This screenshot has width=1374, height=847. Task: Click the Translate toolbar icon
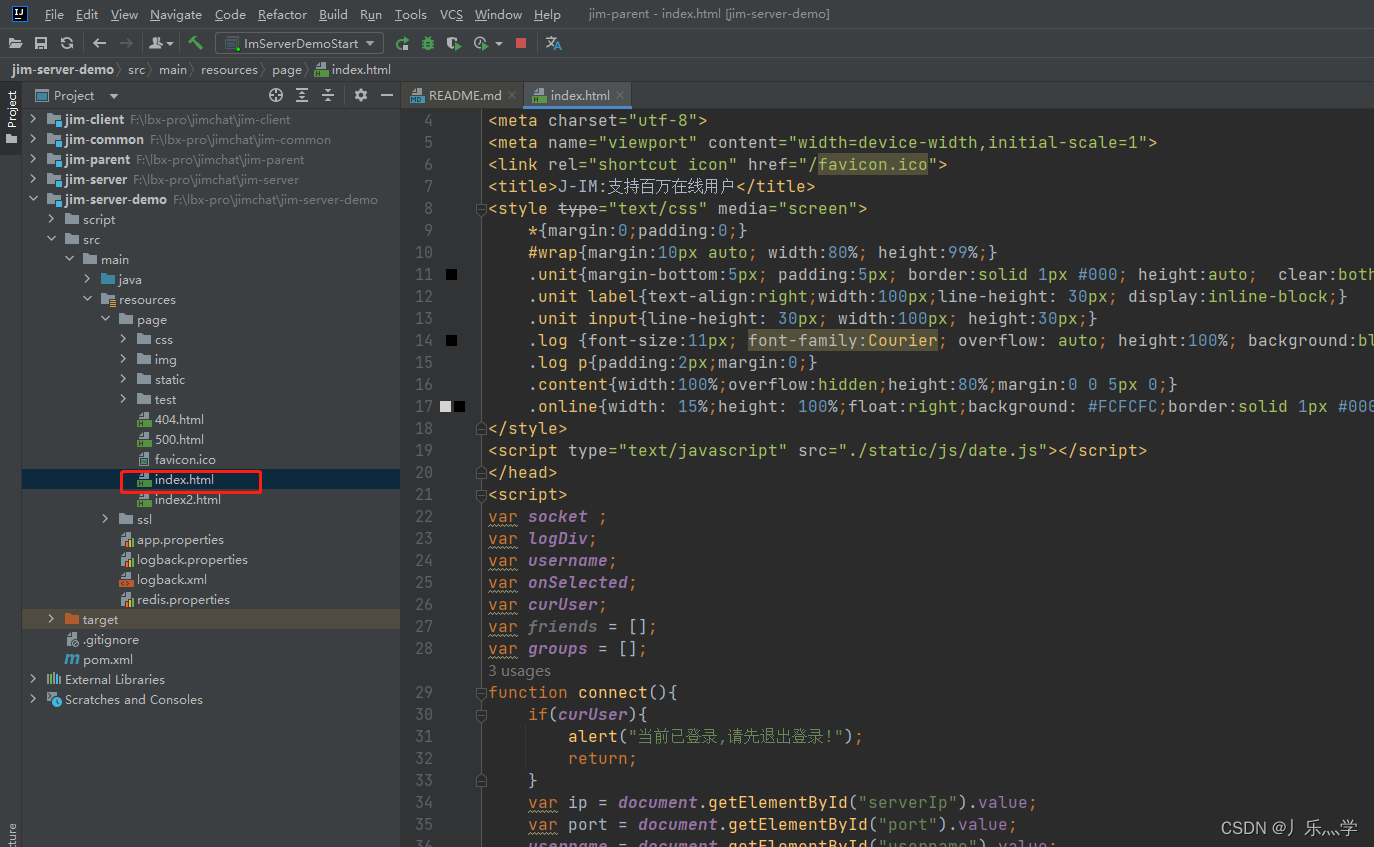[x=554, y=43]
